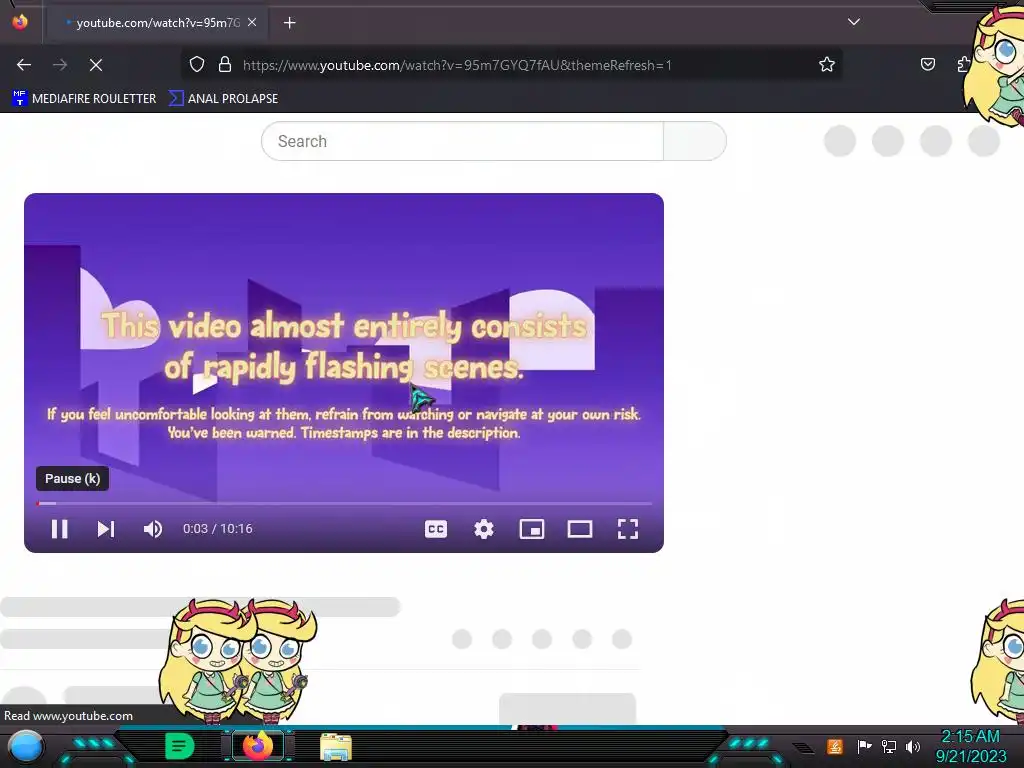Open MEDIAFIRE ROULETTER bookmark
1024x768 pixels.
(84, 99)
